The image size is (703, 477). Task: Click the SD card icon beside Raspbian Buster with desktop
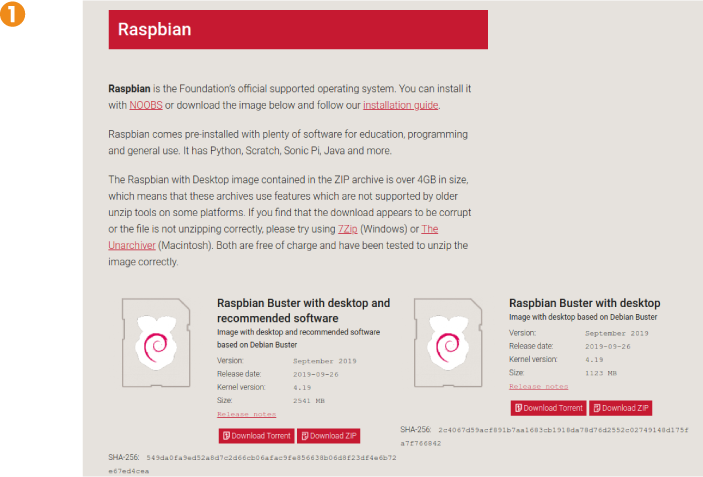(x=449, y=342)
